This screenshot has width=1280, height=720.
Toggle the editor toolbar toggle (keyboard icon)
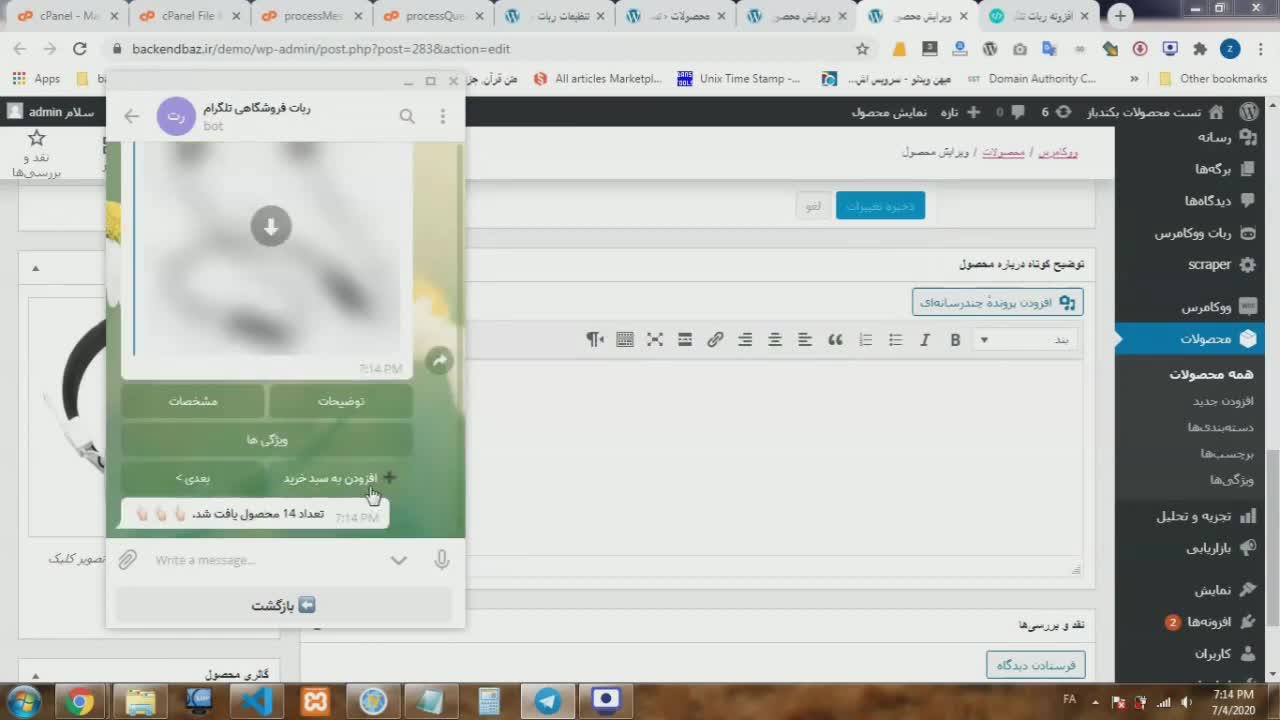coord(625,340)
